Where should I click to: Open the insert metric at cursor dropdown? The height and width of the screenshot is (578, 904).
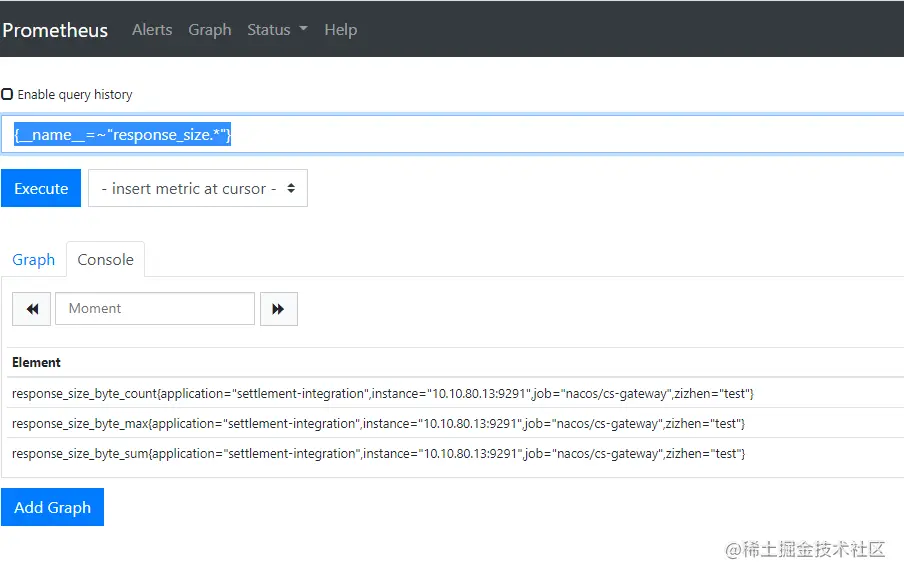197,188
